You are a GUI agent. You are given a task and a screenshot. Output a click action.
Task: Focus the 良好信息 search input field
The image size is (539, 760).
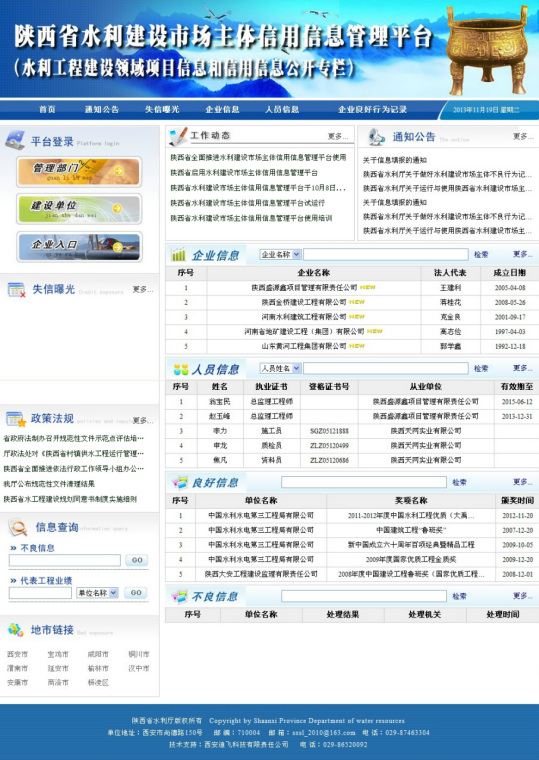[364, 482]
